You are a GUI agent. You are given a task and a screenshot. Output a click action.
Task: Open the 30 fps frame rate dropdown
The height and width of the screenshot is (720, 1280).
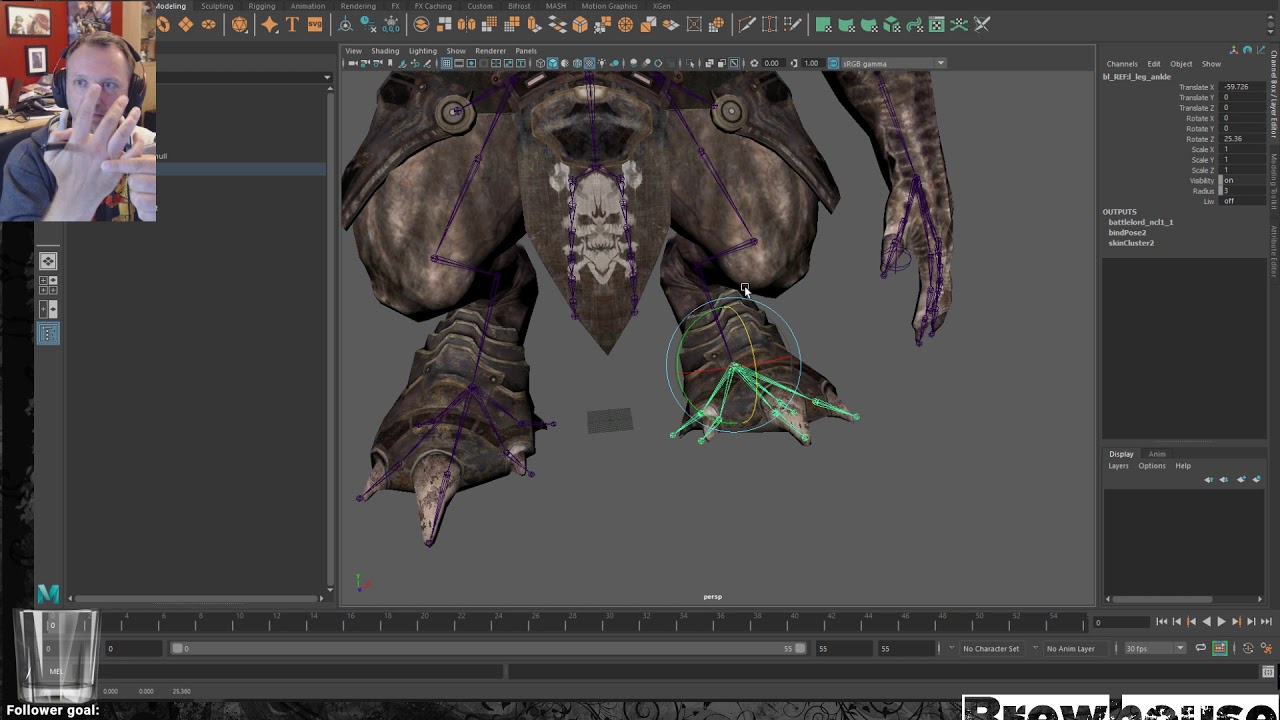pyautogui.click(x=1154, y=648)
